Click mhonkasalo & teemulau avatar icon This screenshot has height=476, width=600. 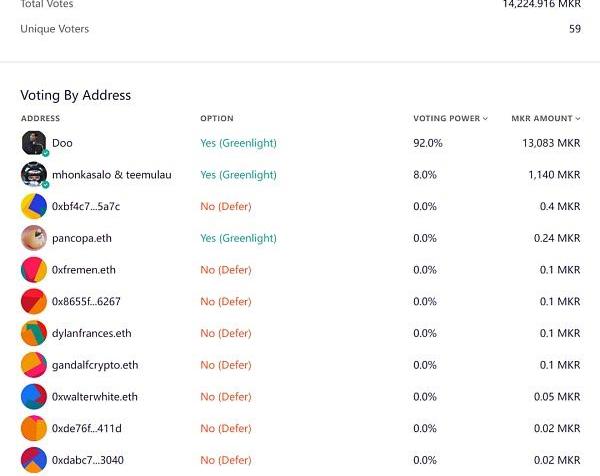[x=33, y=174]
